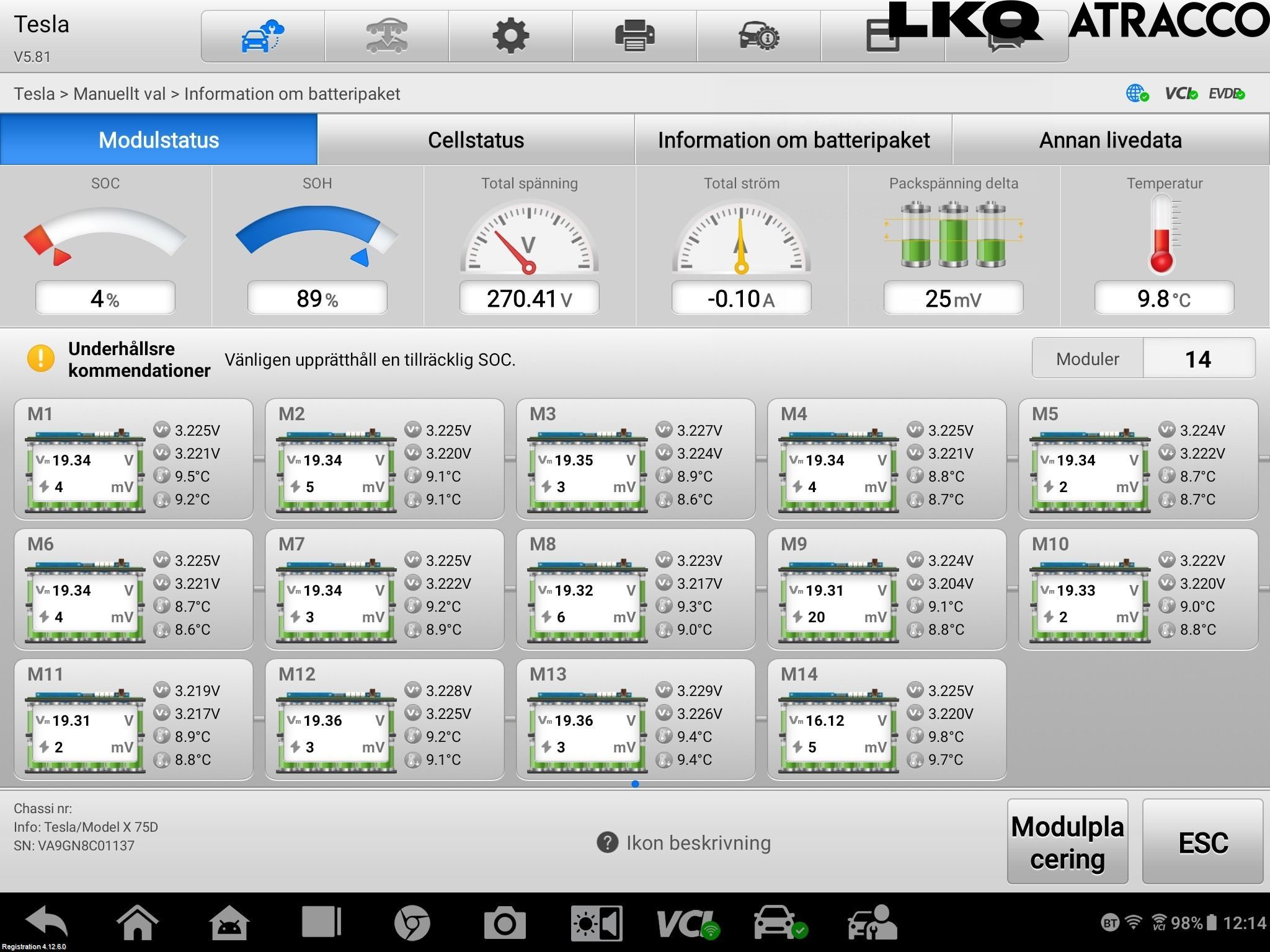This screenshot has width=1270, height=952.
Task: Tap the vehicle data download icon
Action: 386,36
